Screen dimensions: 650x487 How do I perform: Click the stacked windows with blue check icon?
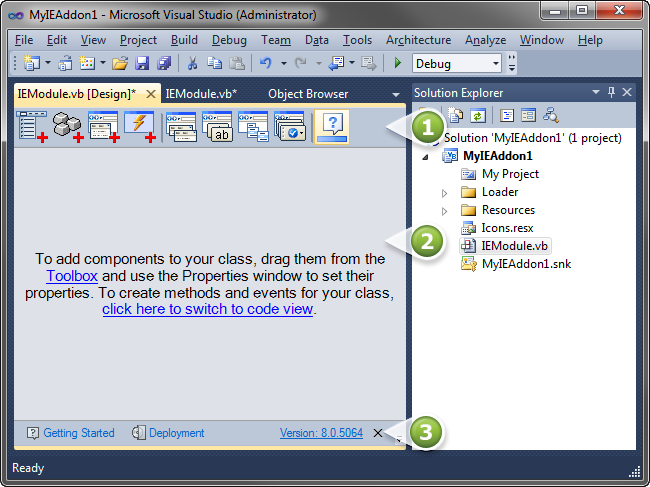click(x=289, y=127)
